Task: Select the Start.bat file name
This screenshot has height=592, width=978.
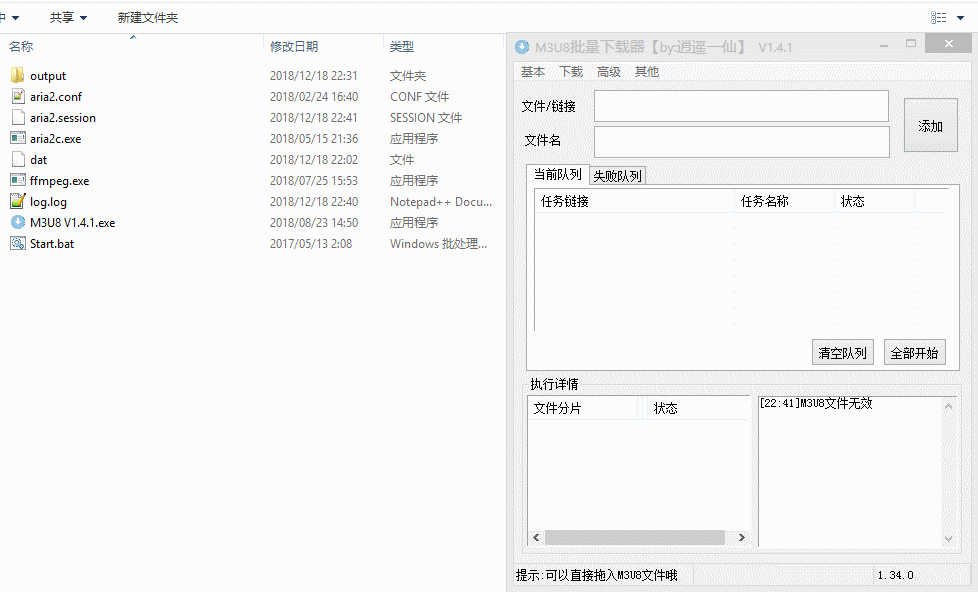Action: click(x=52, y=244)
